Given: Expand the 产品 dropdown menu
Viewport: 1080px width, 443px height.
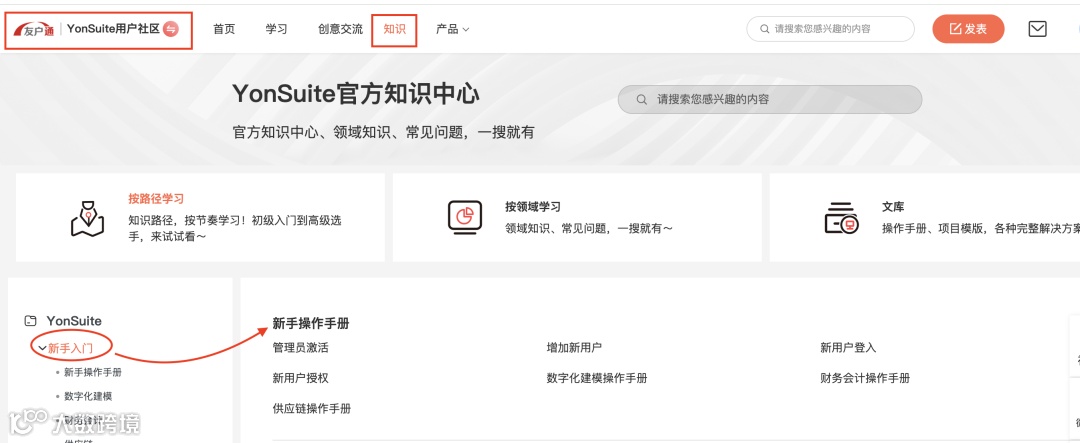Looking at the screenshot, I should pyautogui.click(x=453, y=29).
